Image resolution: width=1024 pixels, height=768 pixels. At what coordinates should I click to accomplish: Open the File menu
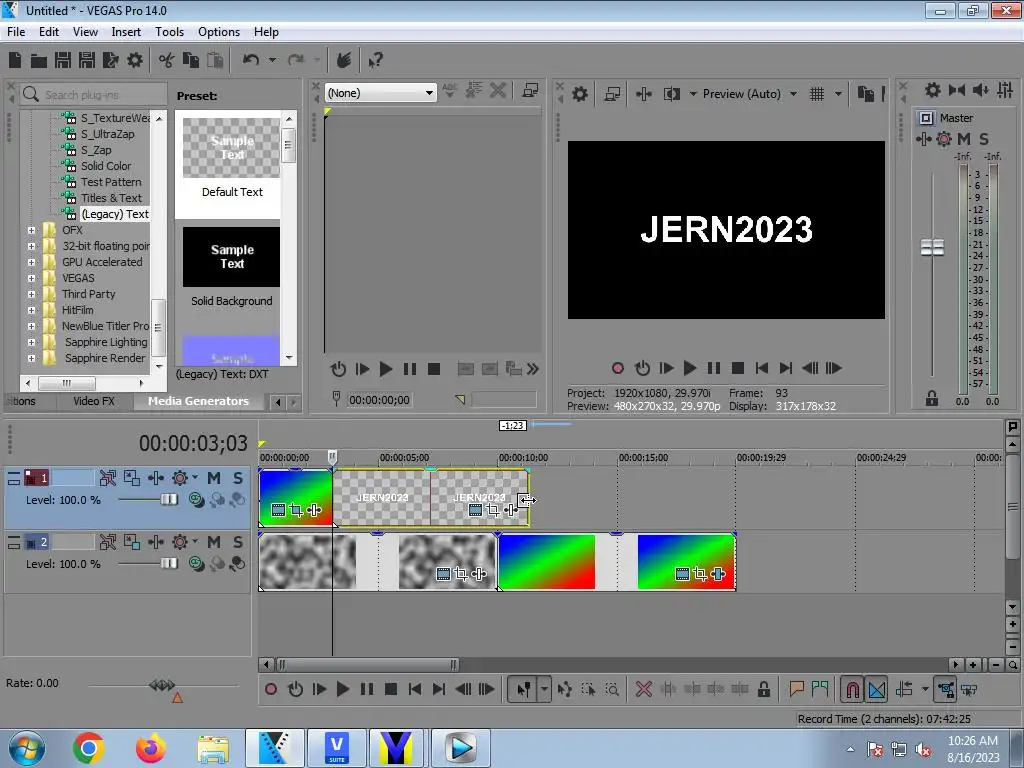(16, 32)
